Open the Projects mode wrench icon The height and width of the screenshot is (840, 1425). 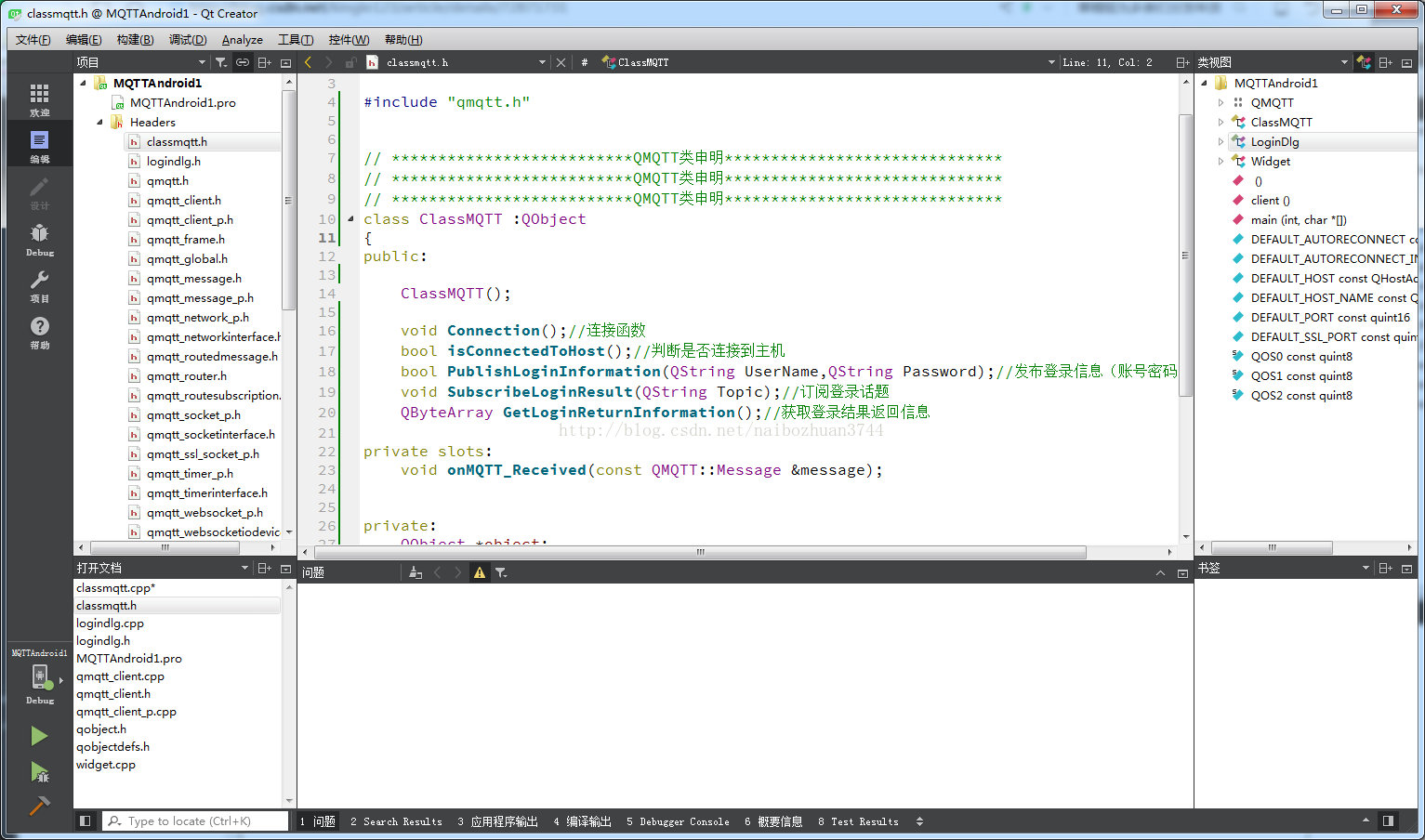[39, 285]
